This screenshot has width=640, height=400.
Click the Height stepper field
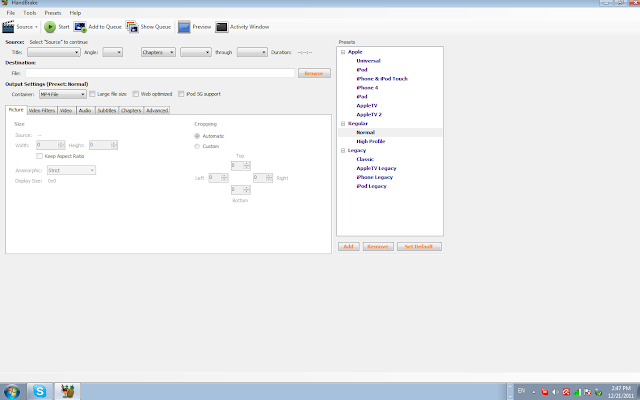point(103,145)
